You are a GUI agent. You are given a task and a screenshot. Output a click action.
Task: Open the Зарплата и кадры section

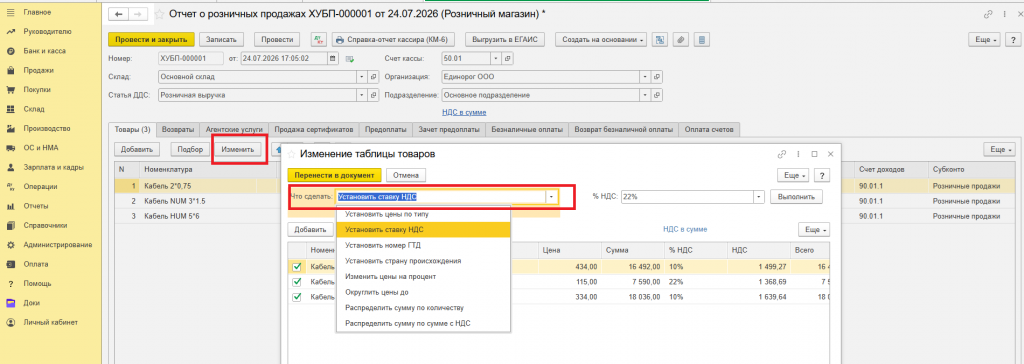pos(53,167)
